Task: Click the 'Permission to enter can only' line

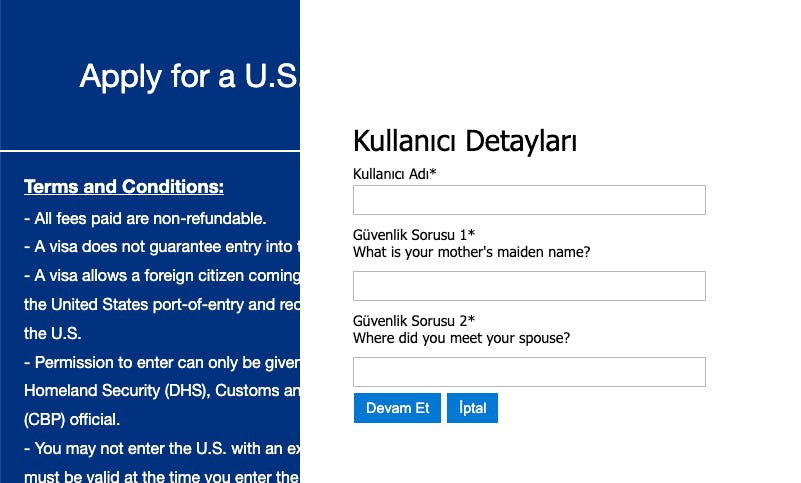Action: [x=160, y=362]
